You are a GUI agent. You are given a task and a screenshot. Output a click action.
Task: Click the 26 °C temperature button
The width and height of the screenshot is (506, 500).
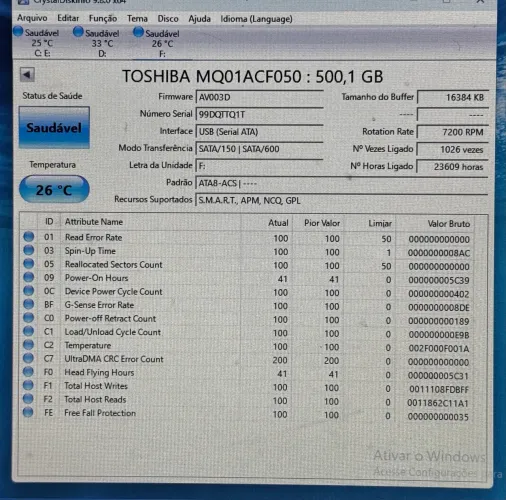point(54,189)
